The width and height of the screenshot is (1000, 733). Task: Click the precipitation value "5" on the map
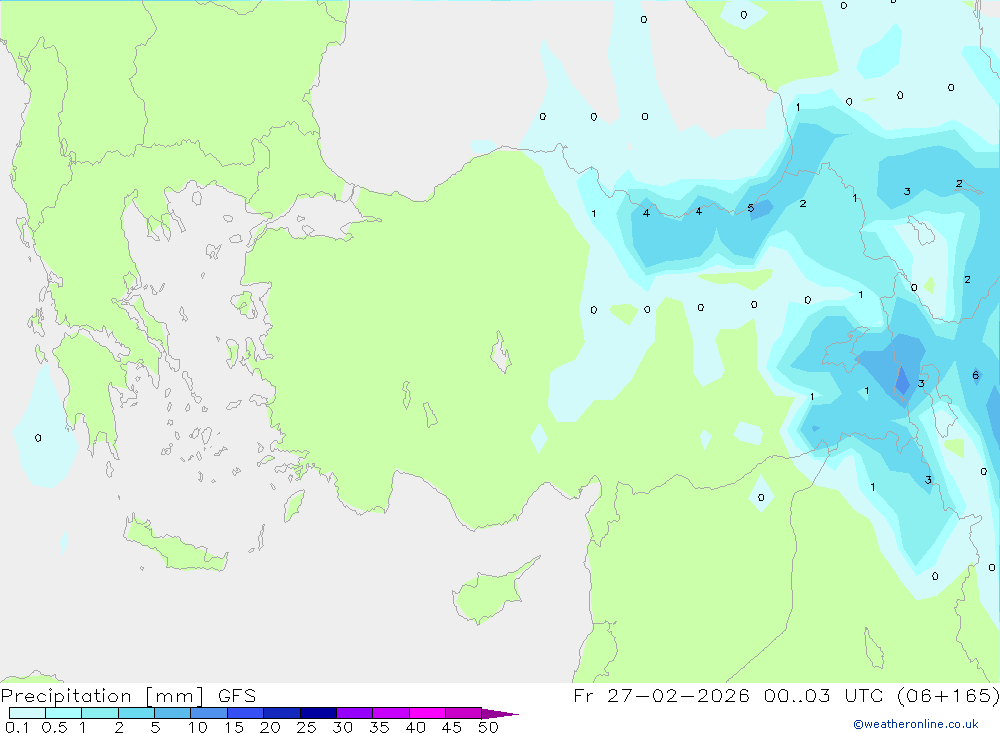(x=751, y=208)
